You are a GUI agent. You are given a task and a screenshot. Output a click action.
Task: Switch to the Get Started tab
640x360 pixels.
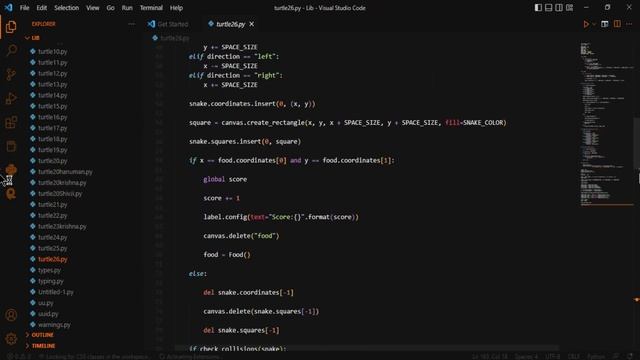168,24
